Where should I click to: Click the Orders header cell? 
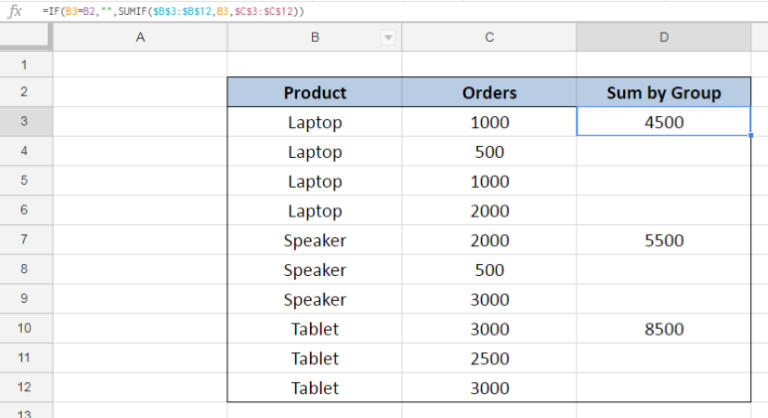pyautogui.click(x=489, y=92)
